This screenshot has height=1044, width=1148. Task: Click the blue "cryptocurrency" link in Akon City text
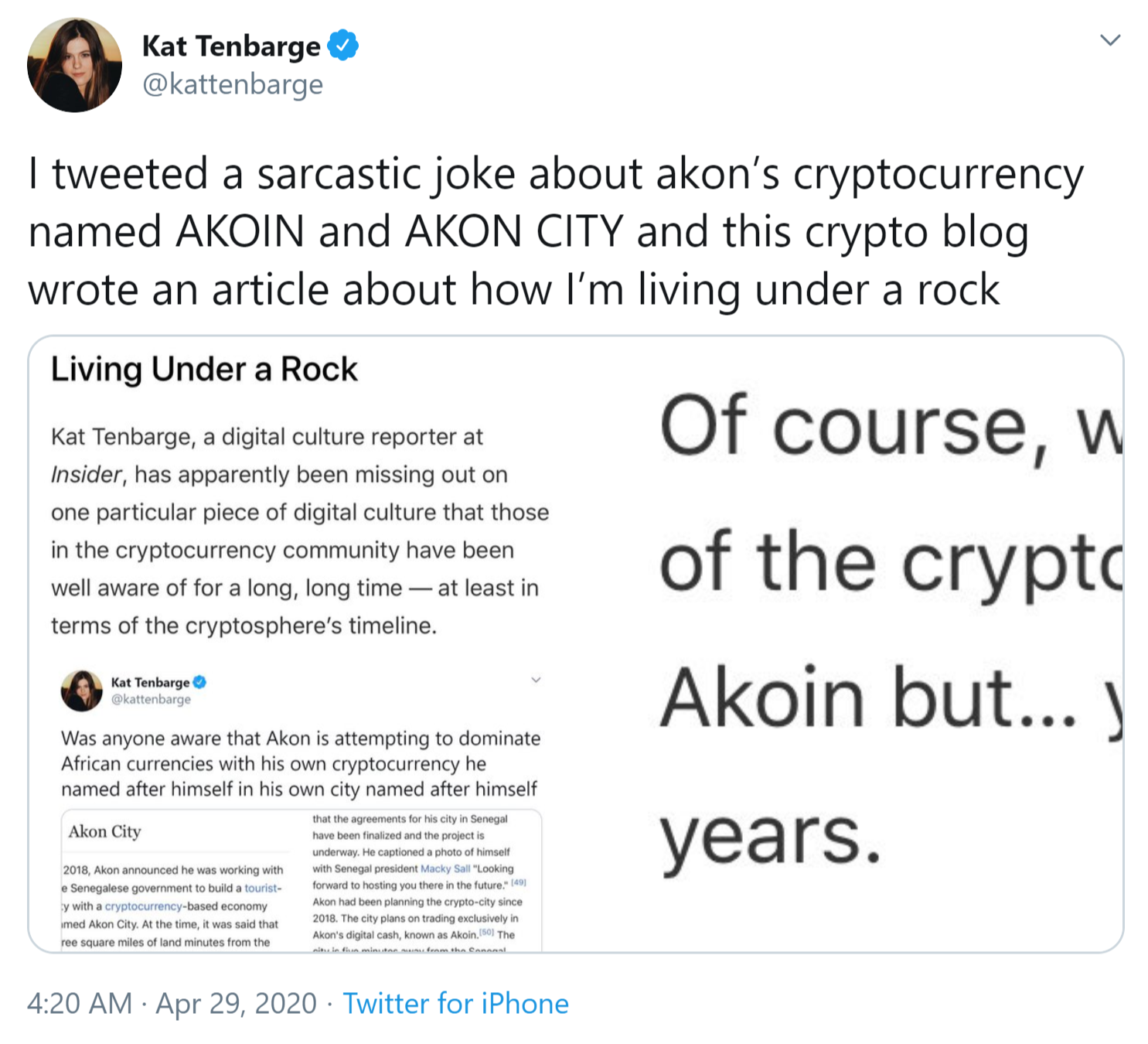(x=144, y=906)
